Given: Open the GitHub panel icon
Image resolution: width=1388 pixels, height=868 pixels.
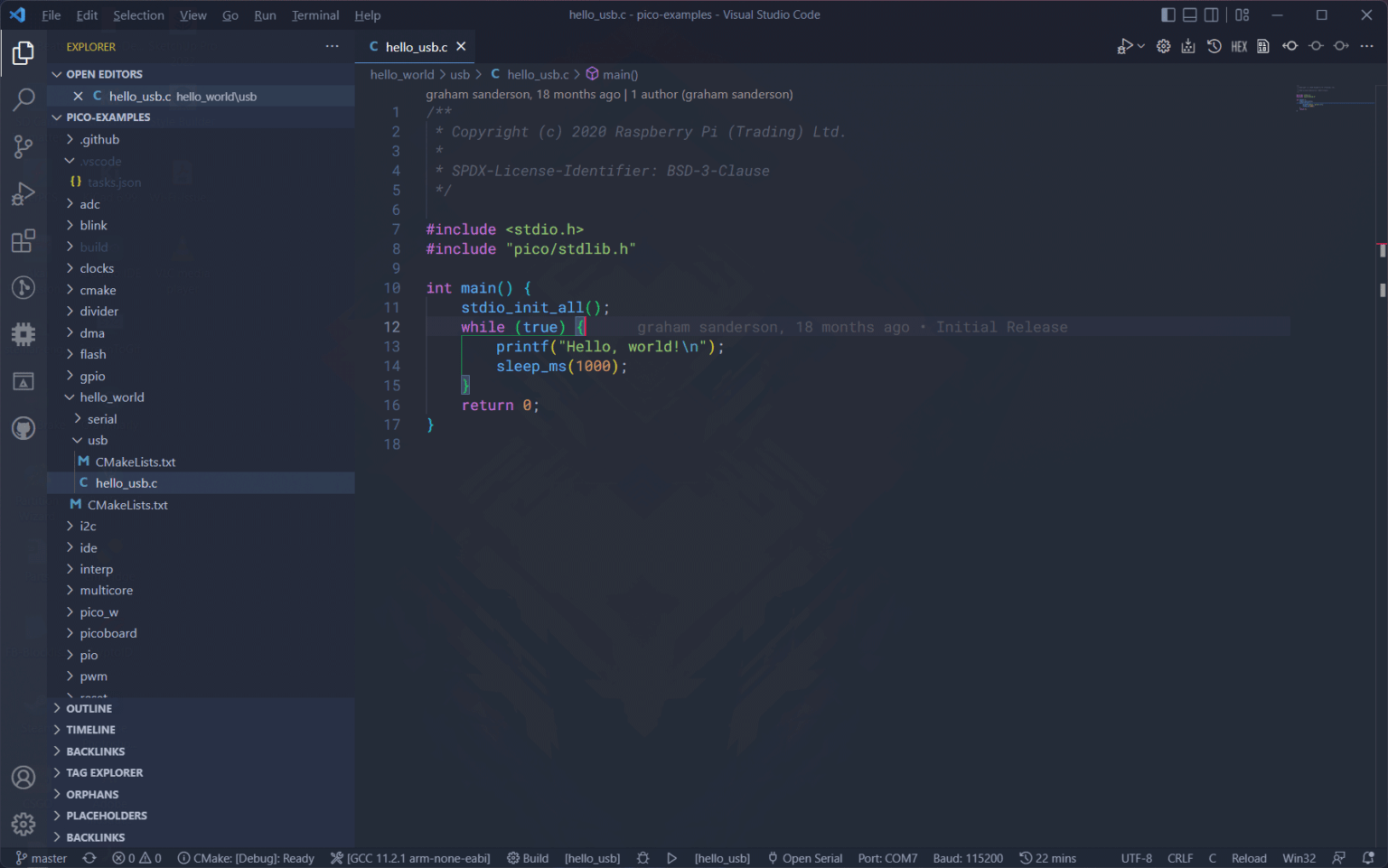Looking at the screenshot, I should (23, 428).
